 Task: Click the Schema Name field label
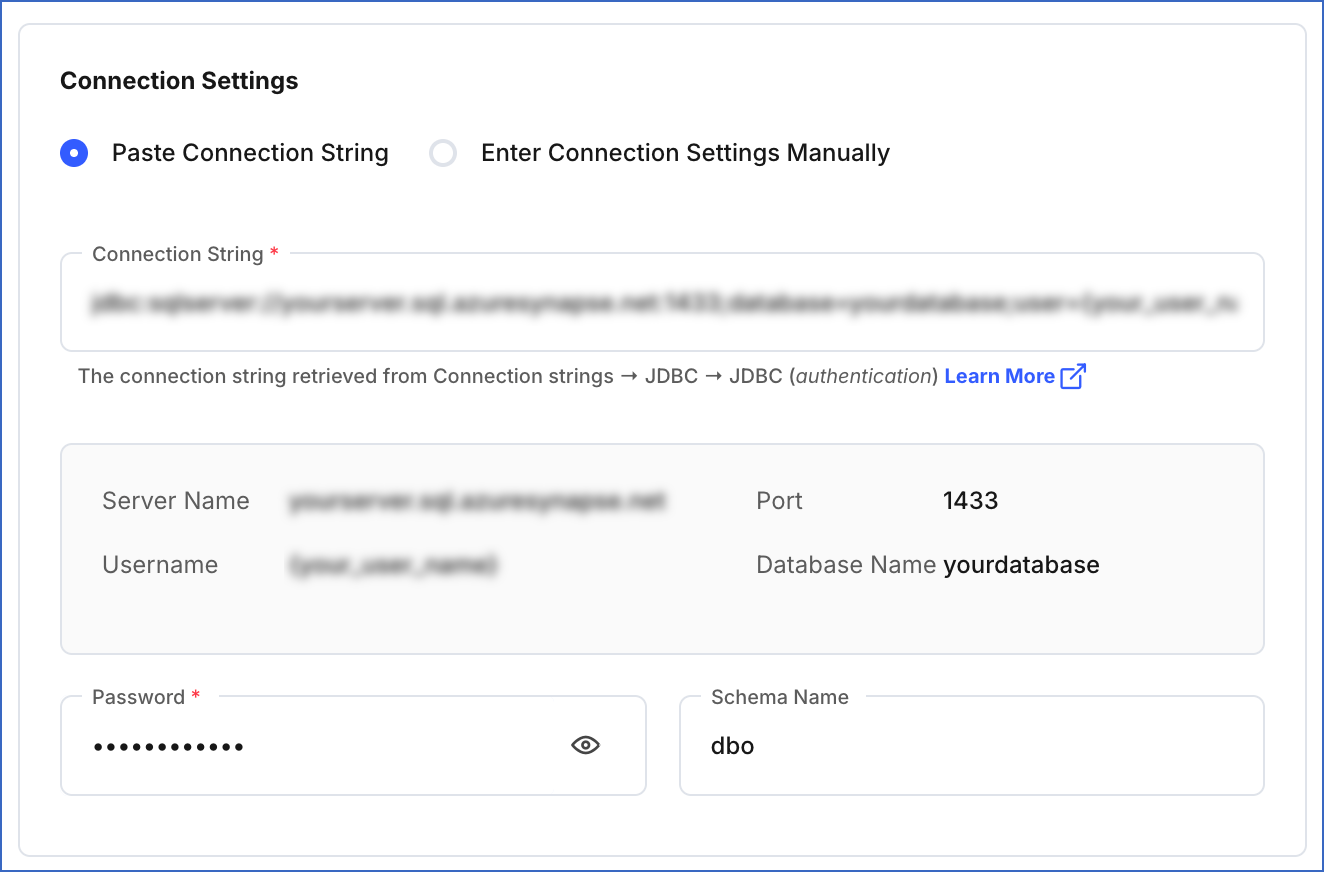coord(779,697)
